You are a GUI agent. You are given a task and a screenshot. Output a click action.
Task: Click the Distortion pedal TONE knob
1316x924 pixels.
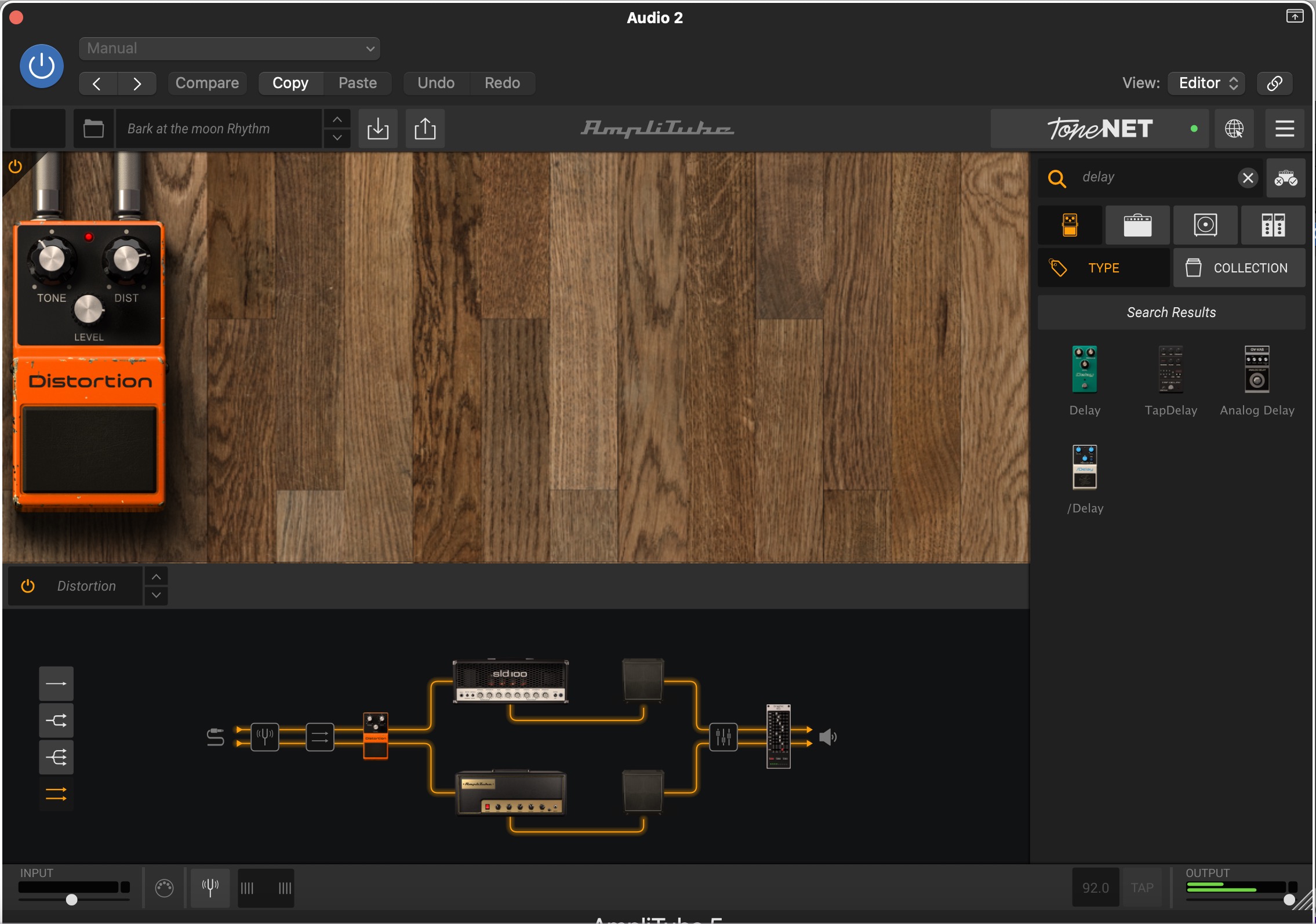51,259
